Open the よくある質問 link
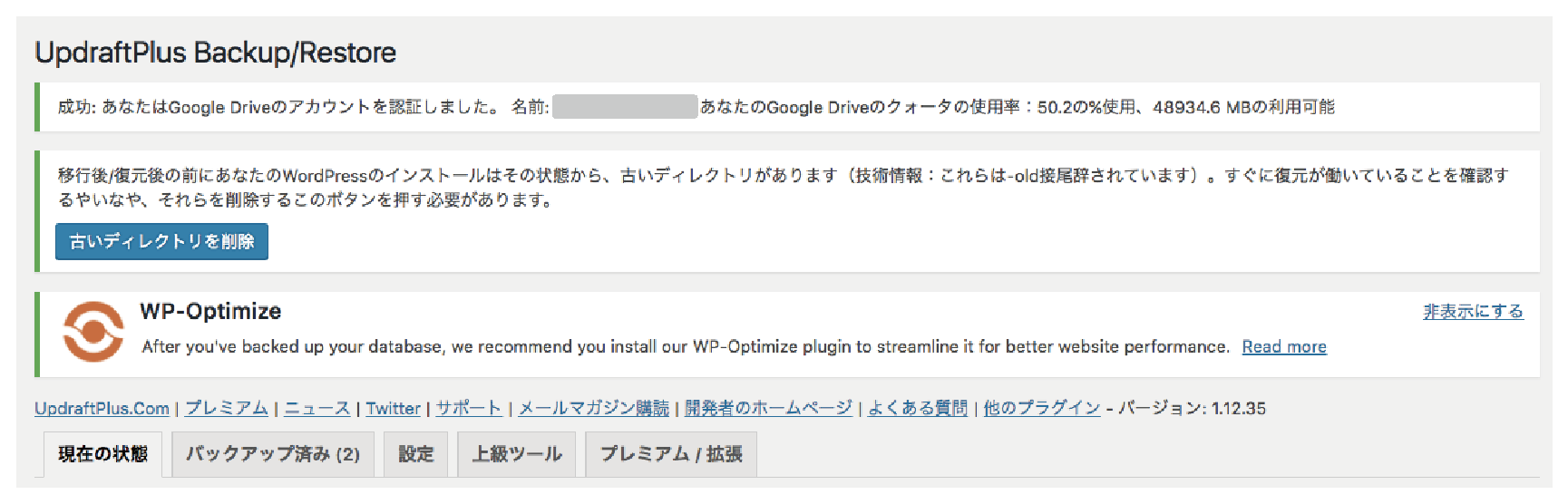The width and height of the screenshot is (1568, 504). (918, 408)
